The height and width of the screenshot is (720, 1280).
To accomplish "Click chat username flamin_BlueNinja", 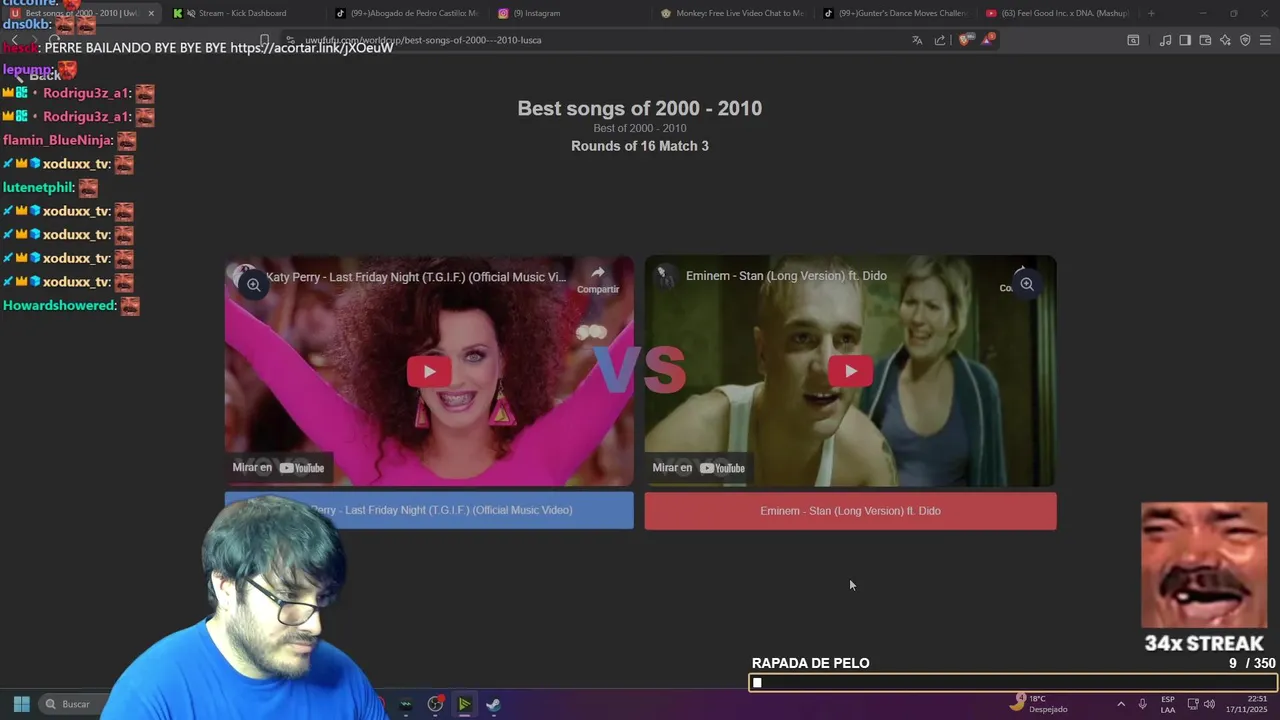I will (x=58, y=141).
